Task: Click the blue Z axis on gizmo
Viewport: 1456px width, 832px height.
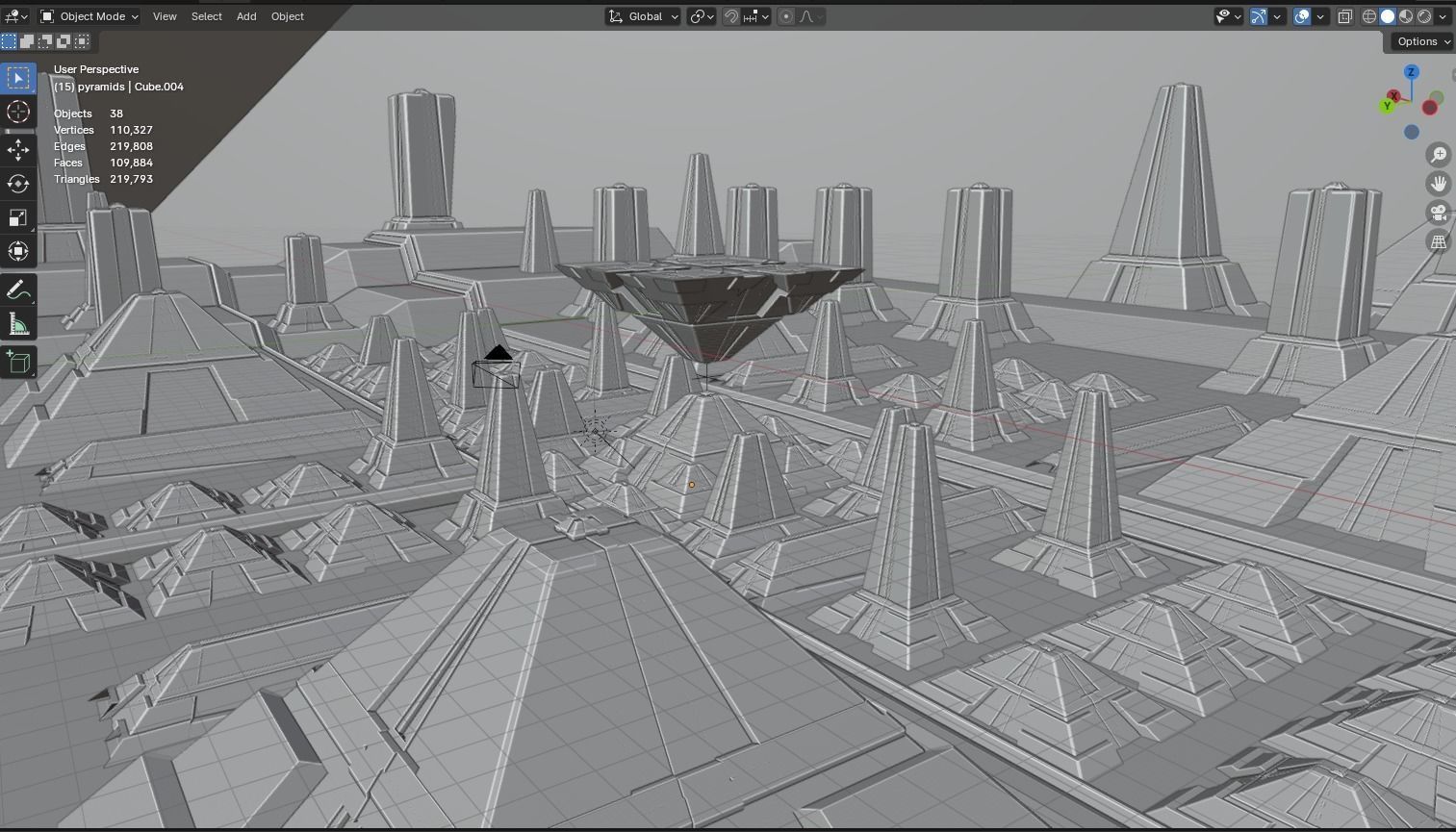Action: [x=1411, y=72]
